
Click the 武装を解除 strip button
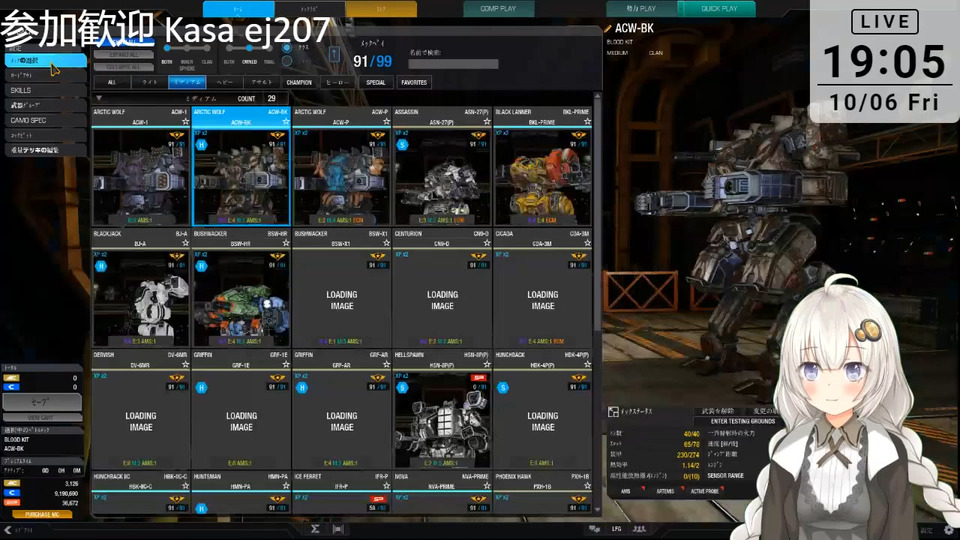(x=717, y=411)
